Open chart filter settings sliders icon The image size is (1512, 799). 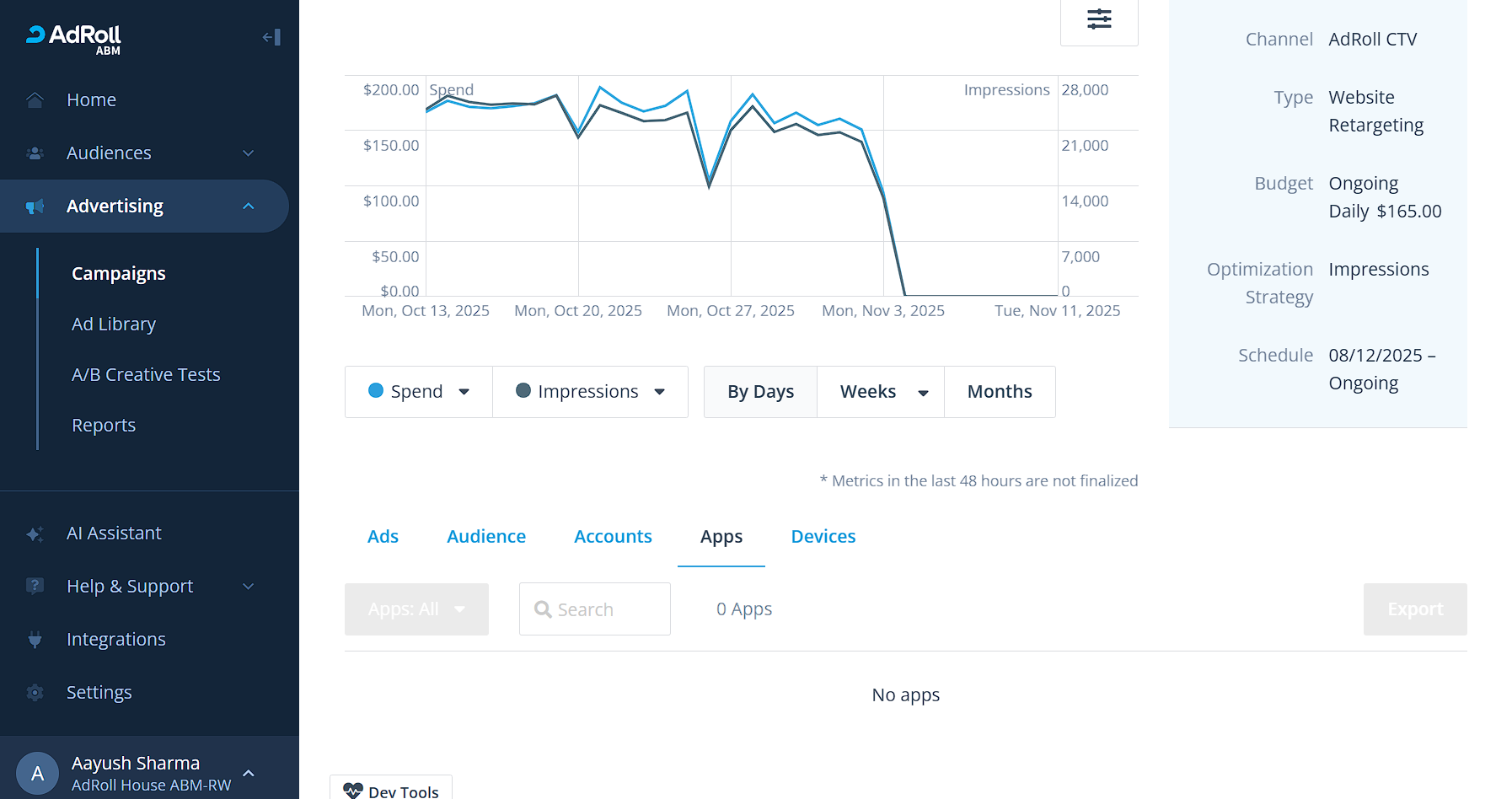[x=1099, y=19]
